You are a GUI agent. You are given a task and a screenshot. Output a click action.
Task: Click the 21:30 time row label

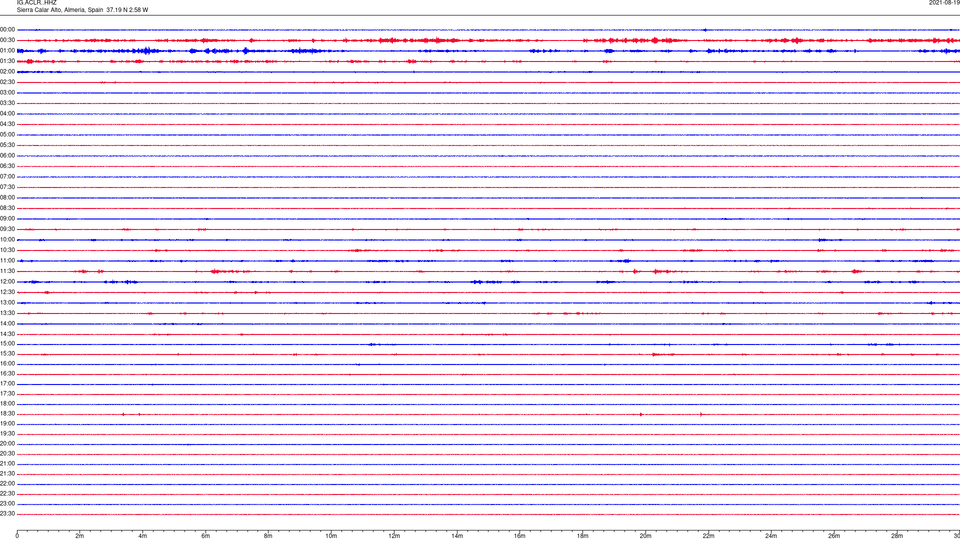7,474
